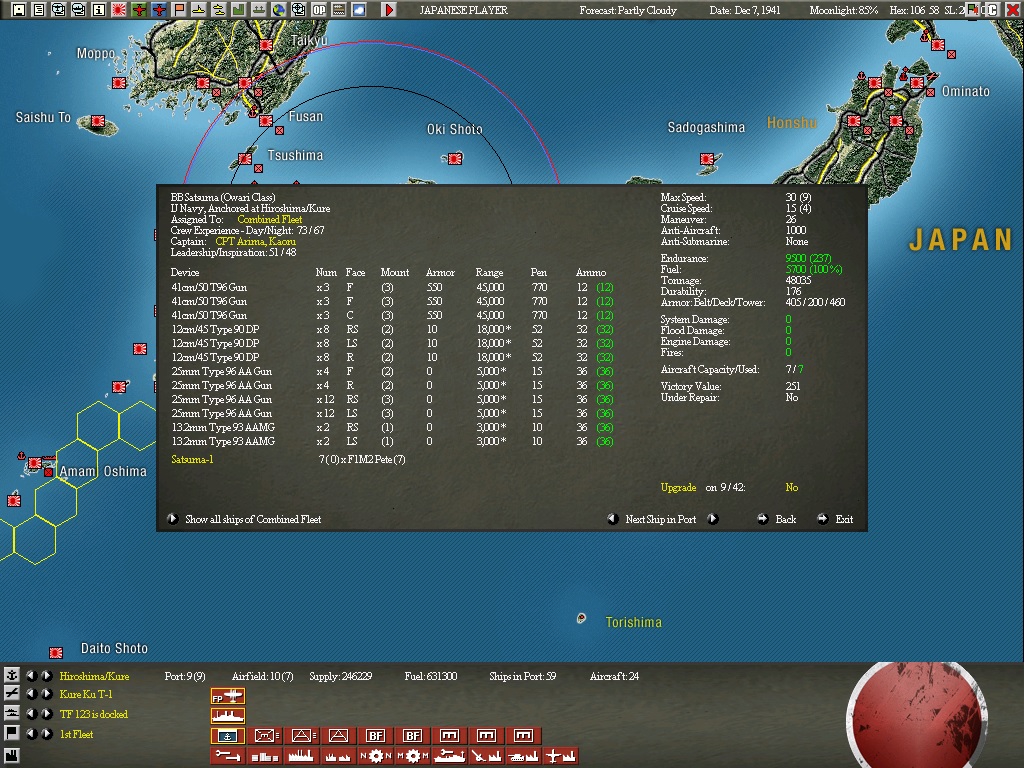
Task: Go to previous air unit before Kure Ku T-1
Action: [x=31, y=694]
